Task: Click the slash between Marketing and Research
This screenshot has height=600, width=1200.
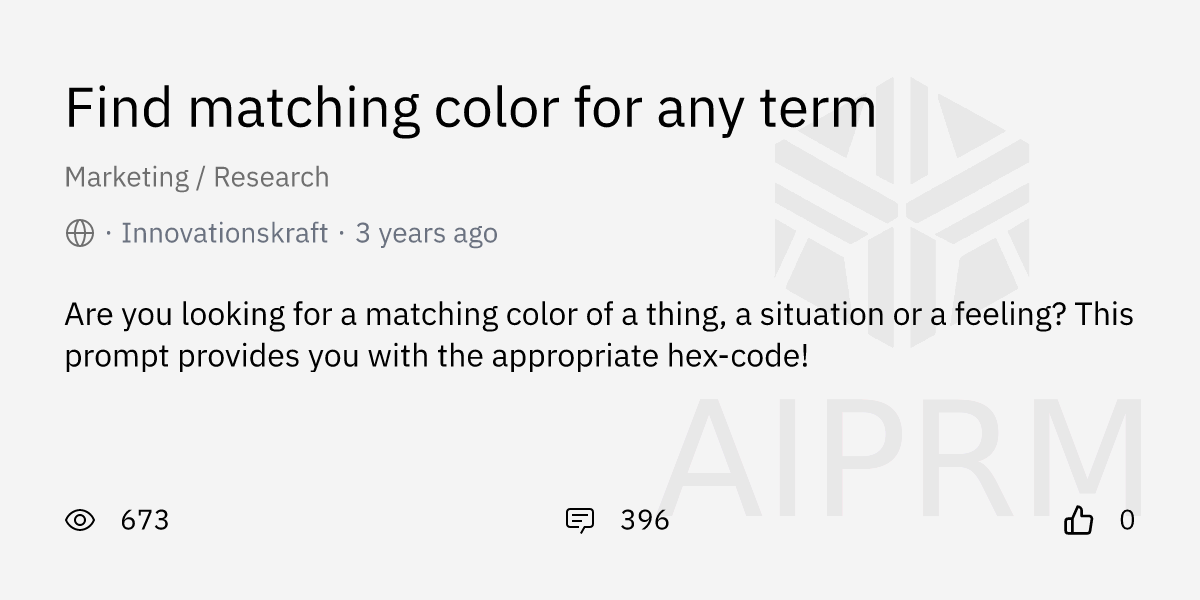Action: 201,178
